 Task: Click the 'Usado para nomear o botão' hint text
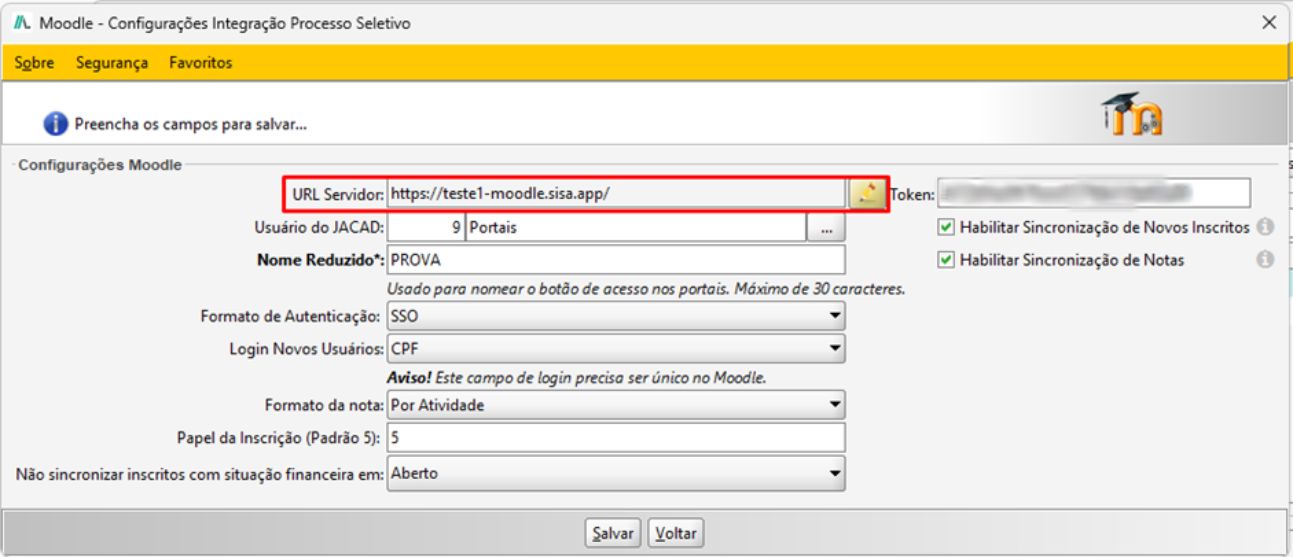pyautogui.click(x=646, y=289)
